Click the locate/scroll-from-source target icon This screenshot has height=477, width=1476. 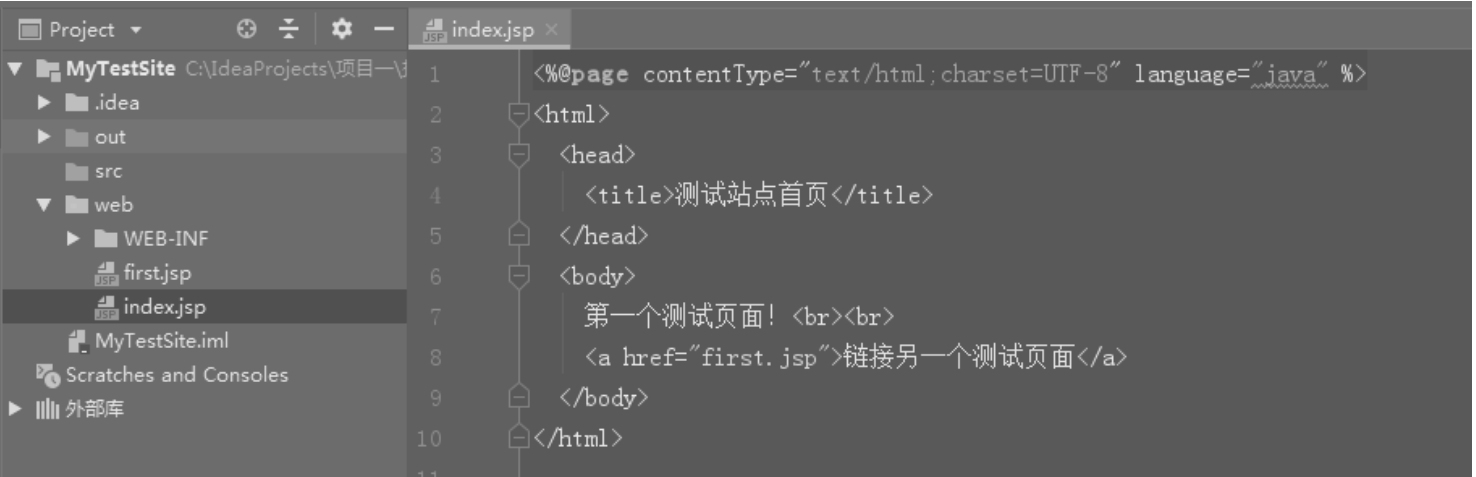246,30
